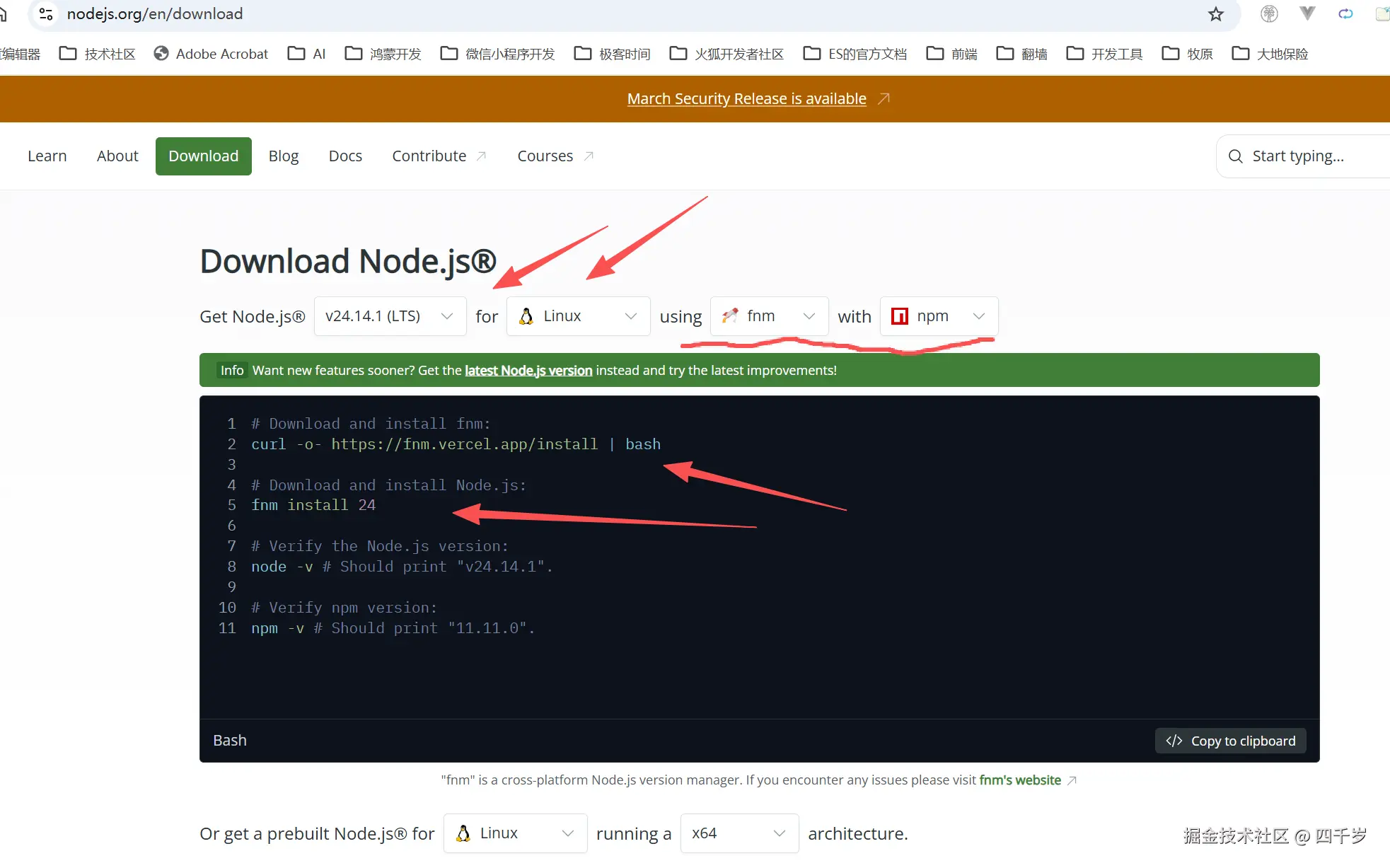
Task: Click the palm tree extension icon
Action: pyautogui.click(x=1269, y=13)
